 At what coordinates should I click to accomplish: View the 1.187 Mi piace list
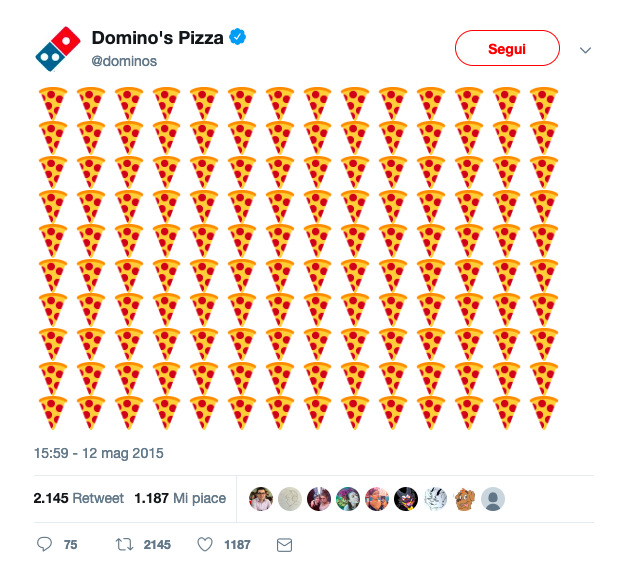[180, 498]
